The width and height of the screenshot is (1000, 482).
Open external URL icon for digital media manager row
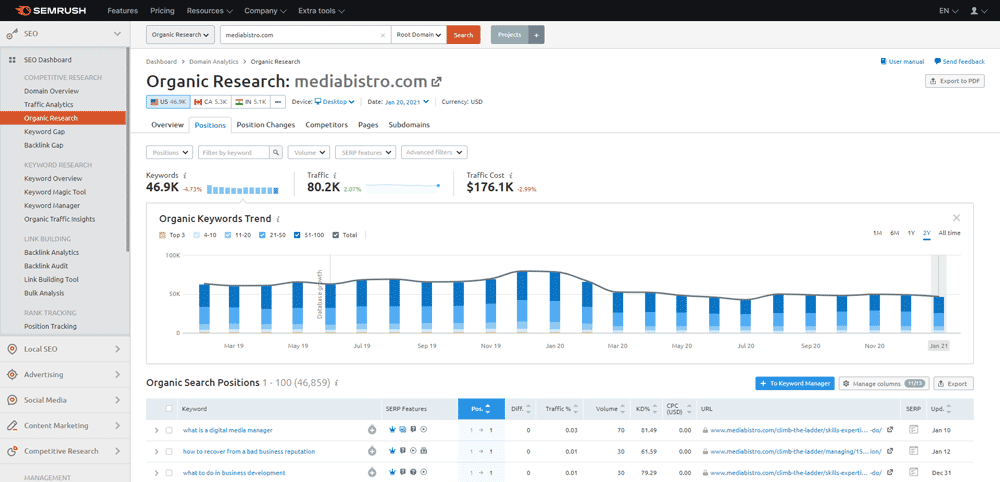tap(890, 430)
